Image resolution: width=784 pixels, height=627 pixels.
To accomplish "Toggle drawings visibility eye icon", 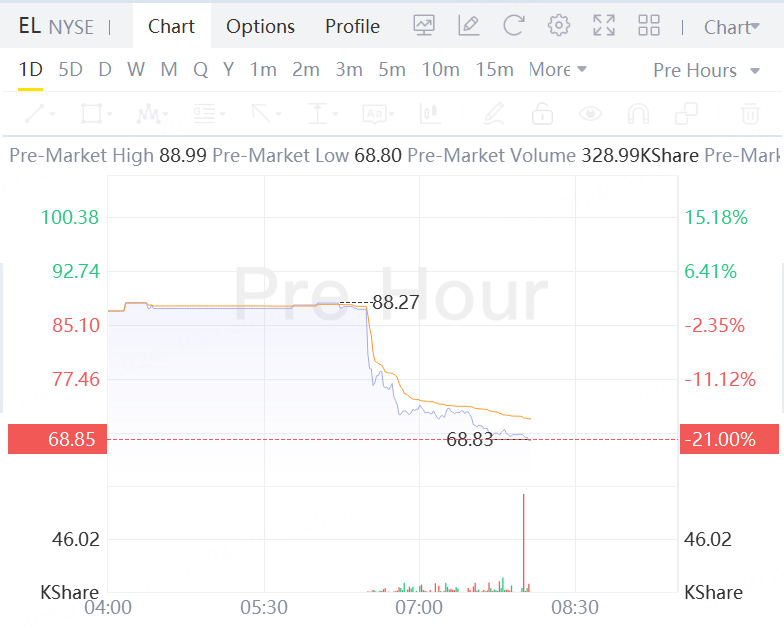I will [x=590, y=114].
